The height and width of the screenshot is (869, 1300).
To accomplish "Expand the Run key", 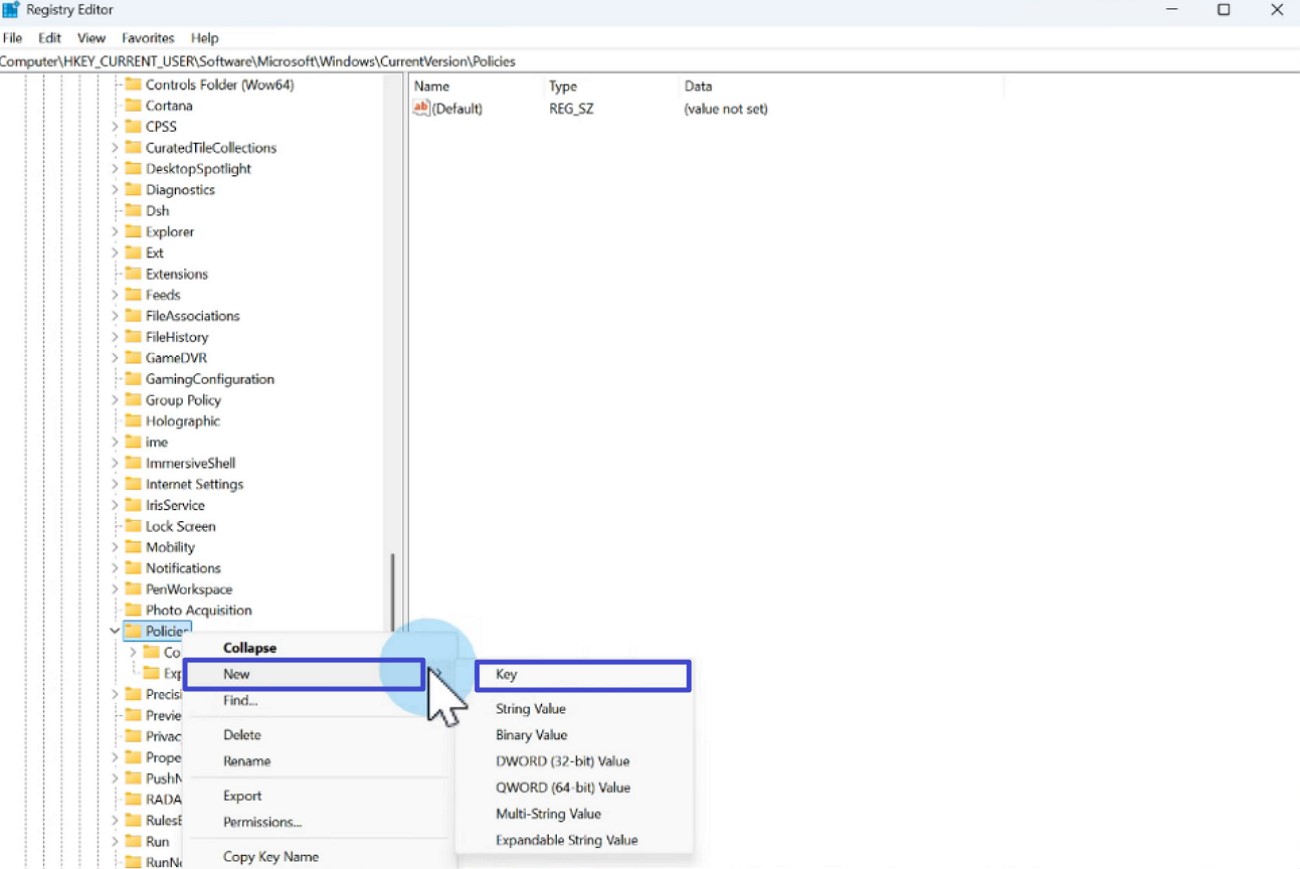I will tap(115, 841).
